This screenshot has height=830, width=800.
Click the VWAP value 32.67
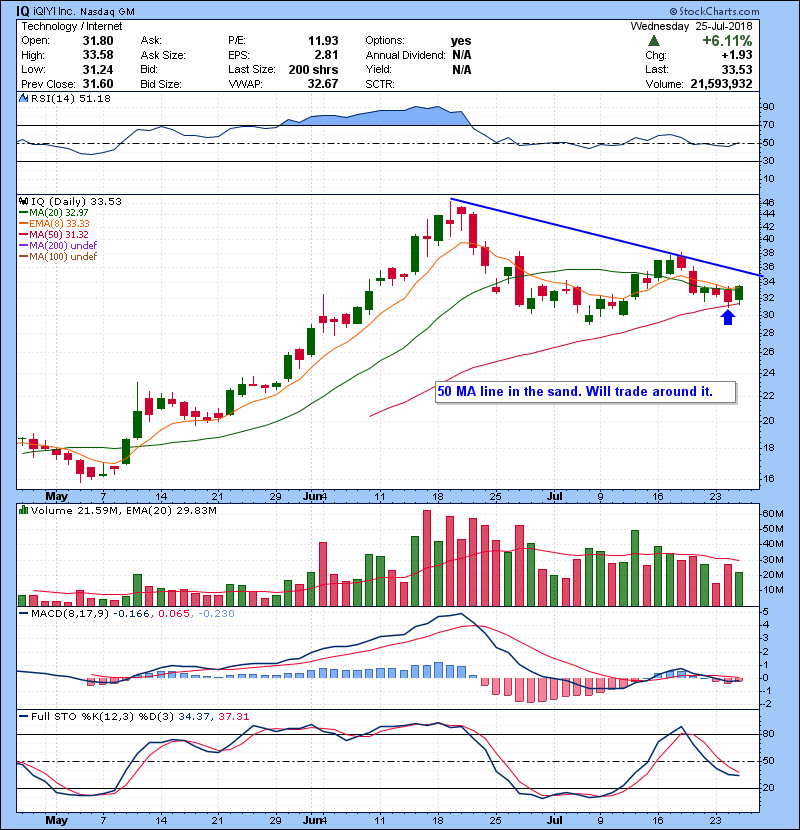point(323,84)
